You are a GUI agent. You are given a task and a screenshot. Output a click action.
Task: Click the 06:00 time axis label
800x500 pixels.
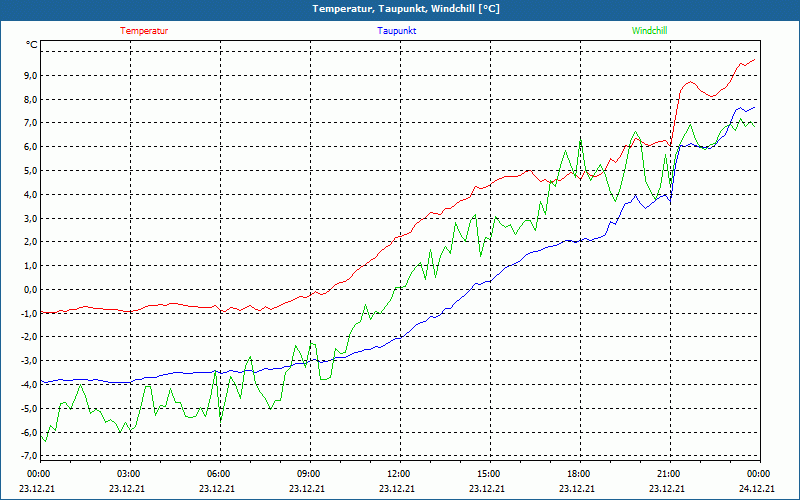(220, 474)
